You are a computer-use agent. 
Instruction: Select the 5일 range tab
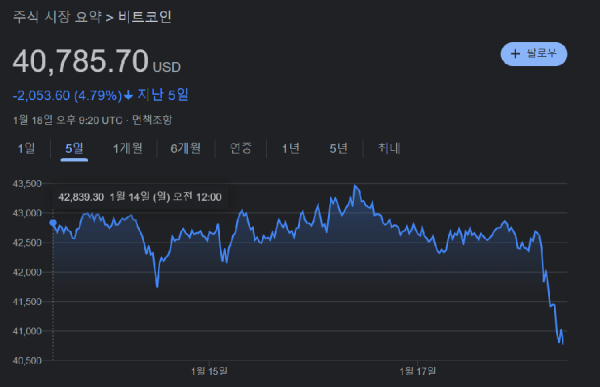tap(74, 148)
